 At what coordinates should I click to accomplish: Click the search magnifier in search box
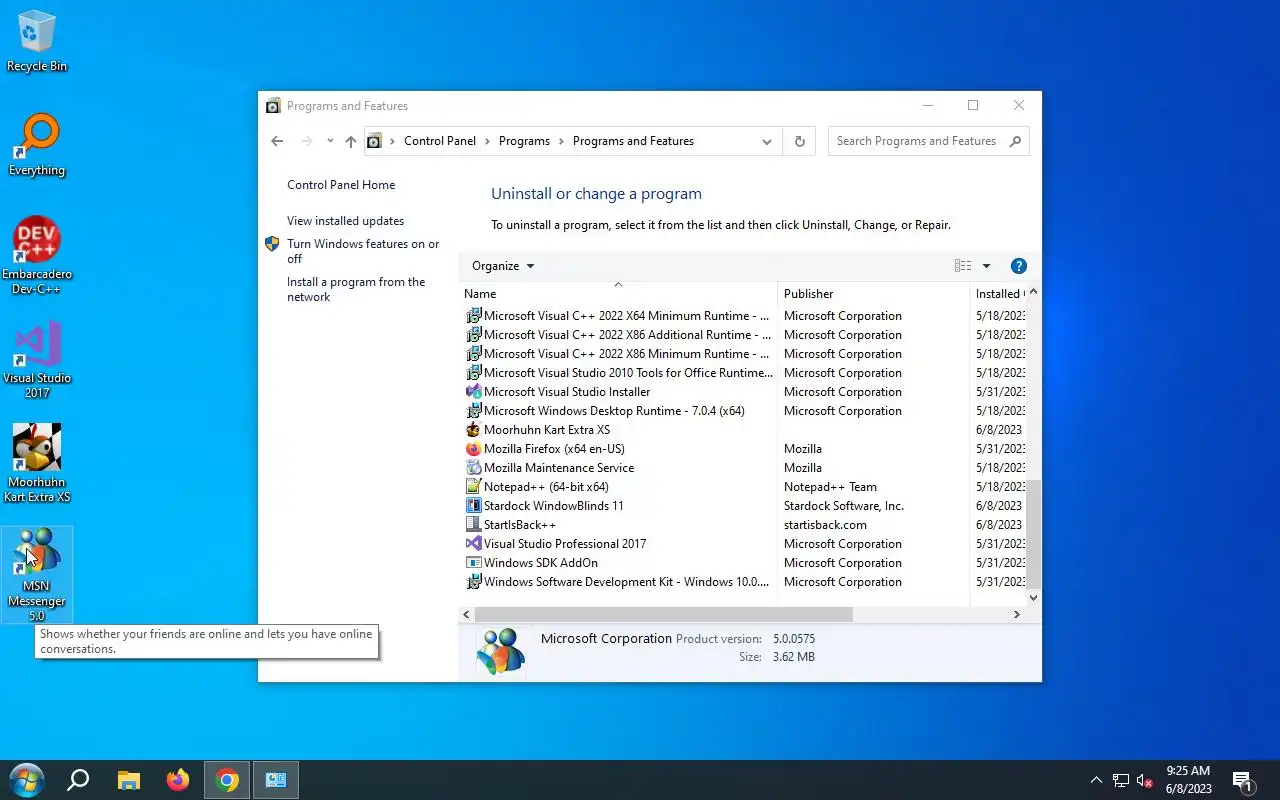pyautogui.click(x=1015, y=141)
